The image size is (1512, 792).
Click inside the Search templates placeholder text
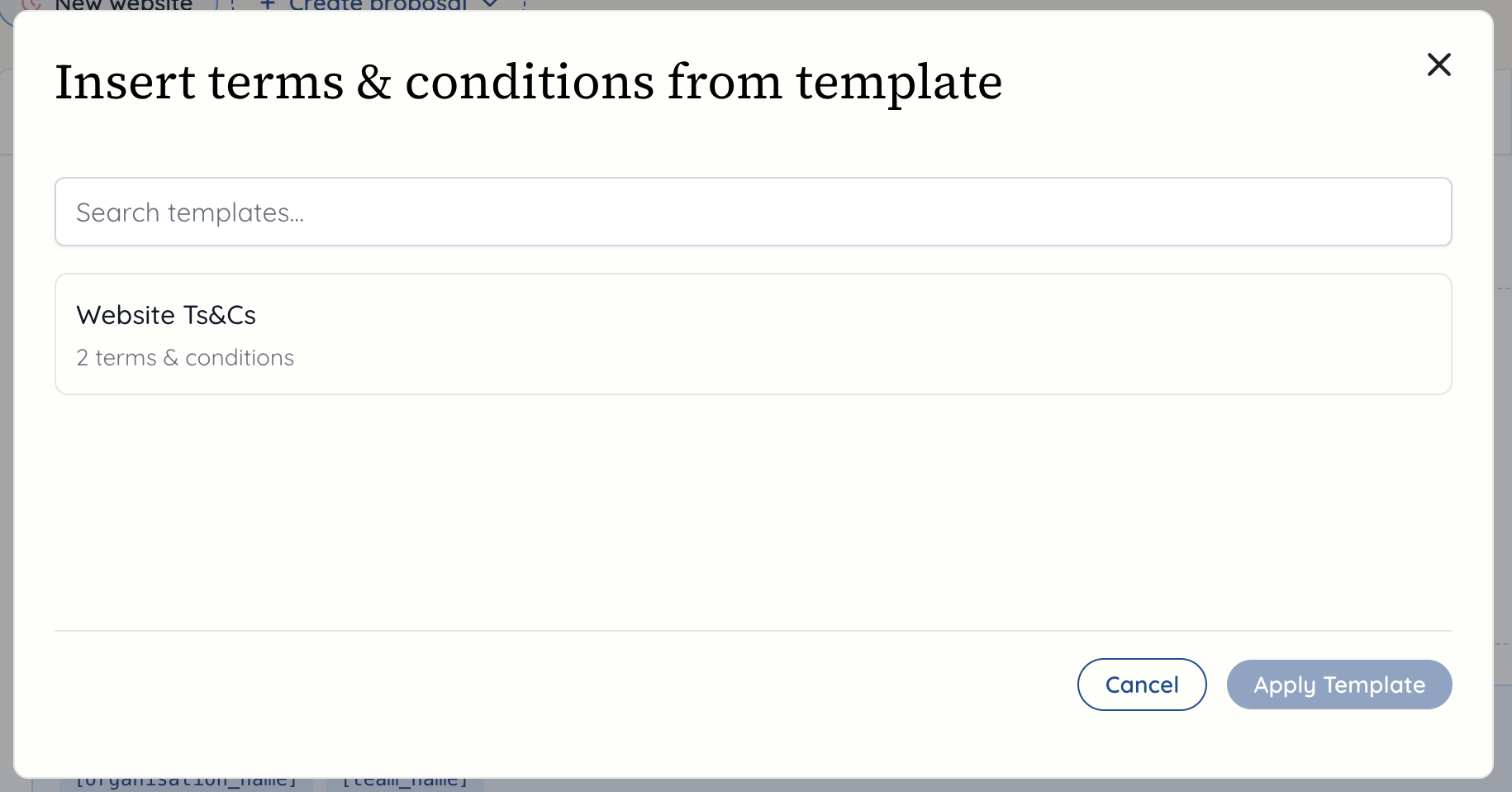[190, 212]
